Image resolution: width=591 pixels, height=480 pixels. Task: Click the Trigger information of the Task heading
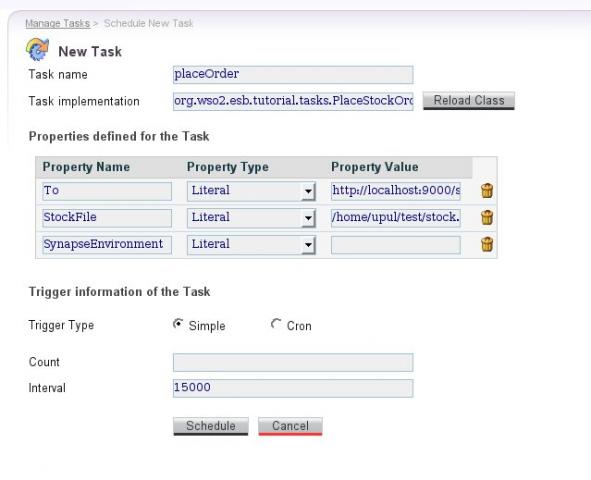click(119, 292)
